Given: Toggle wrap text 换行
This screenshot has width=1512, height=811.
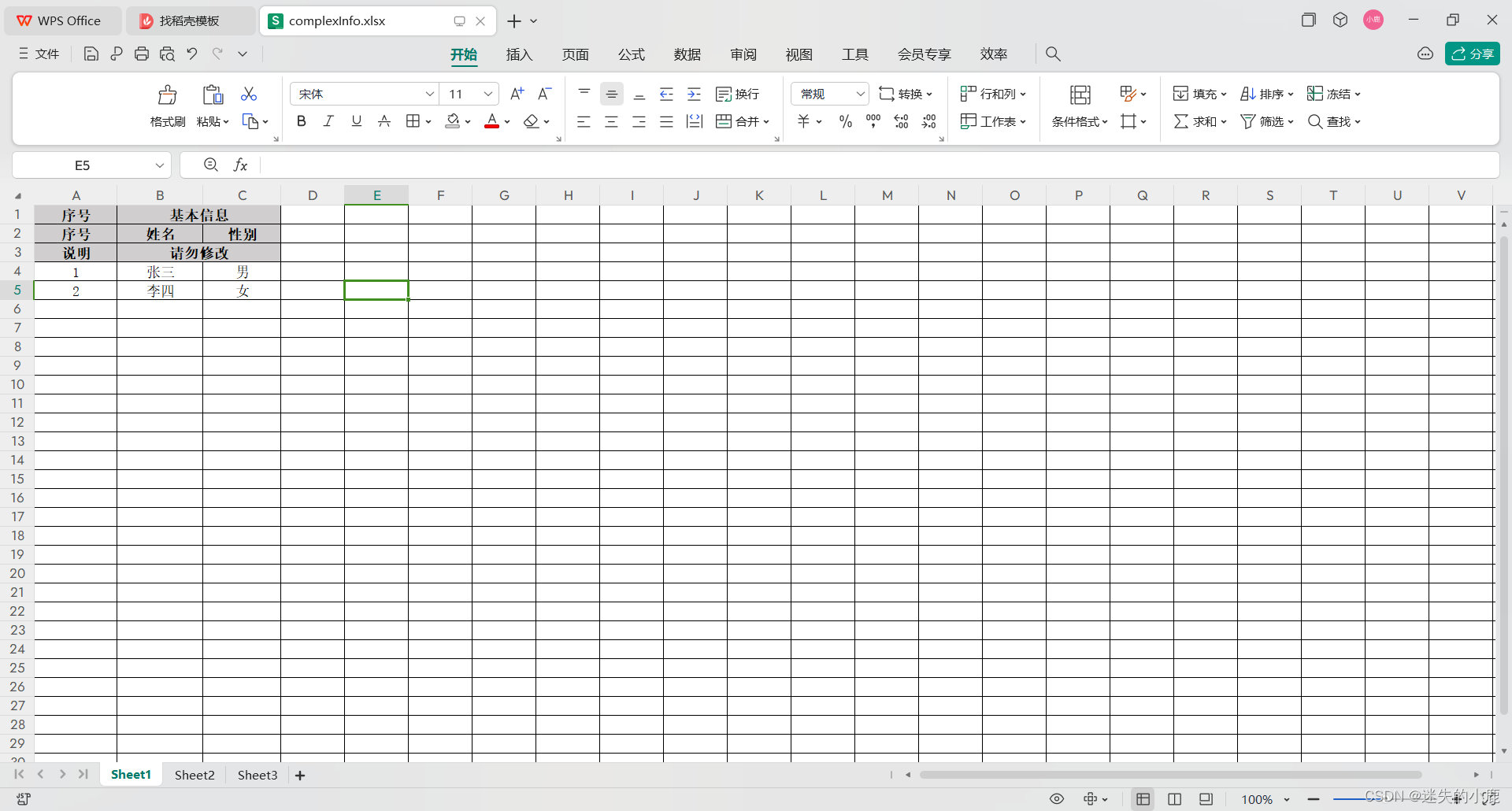Looking at the screenshot, I should (738, 94).
